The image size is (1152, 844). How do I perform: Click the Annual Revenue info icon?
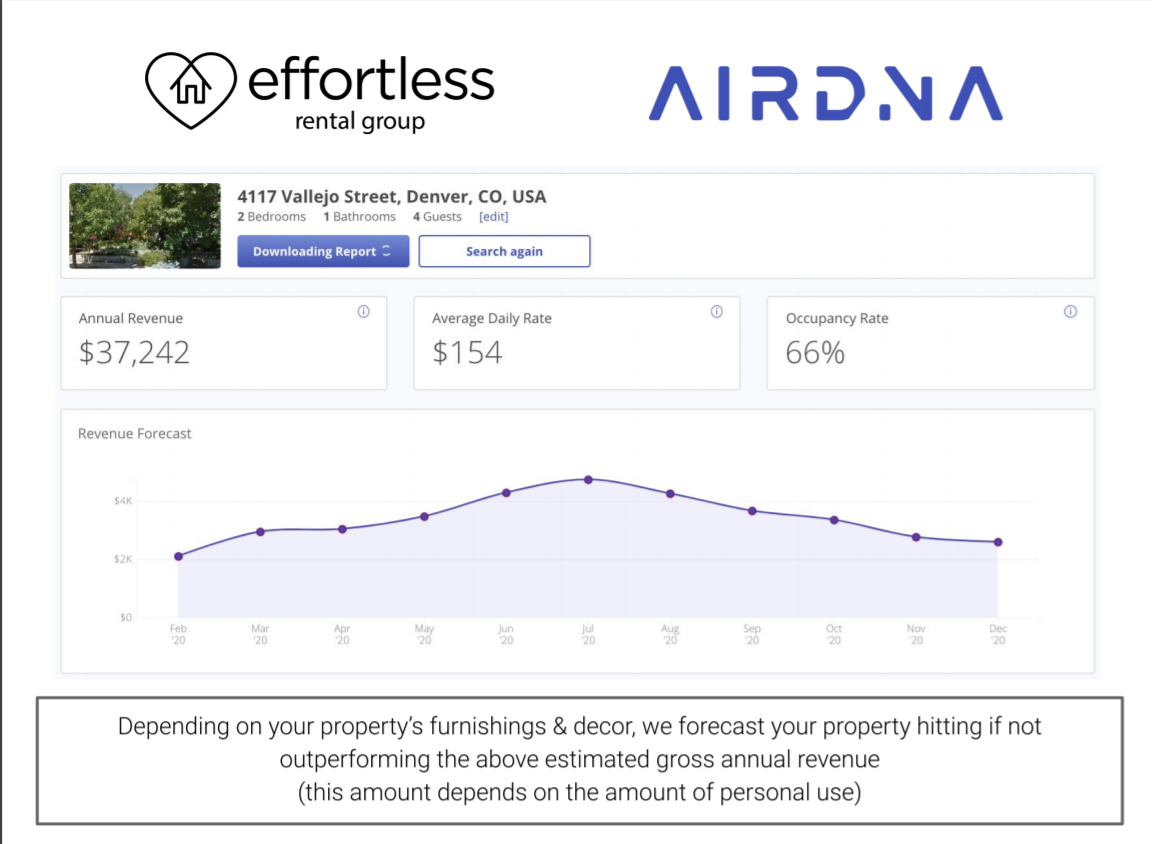[364, 311]
